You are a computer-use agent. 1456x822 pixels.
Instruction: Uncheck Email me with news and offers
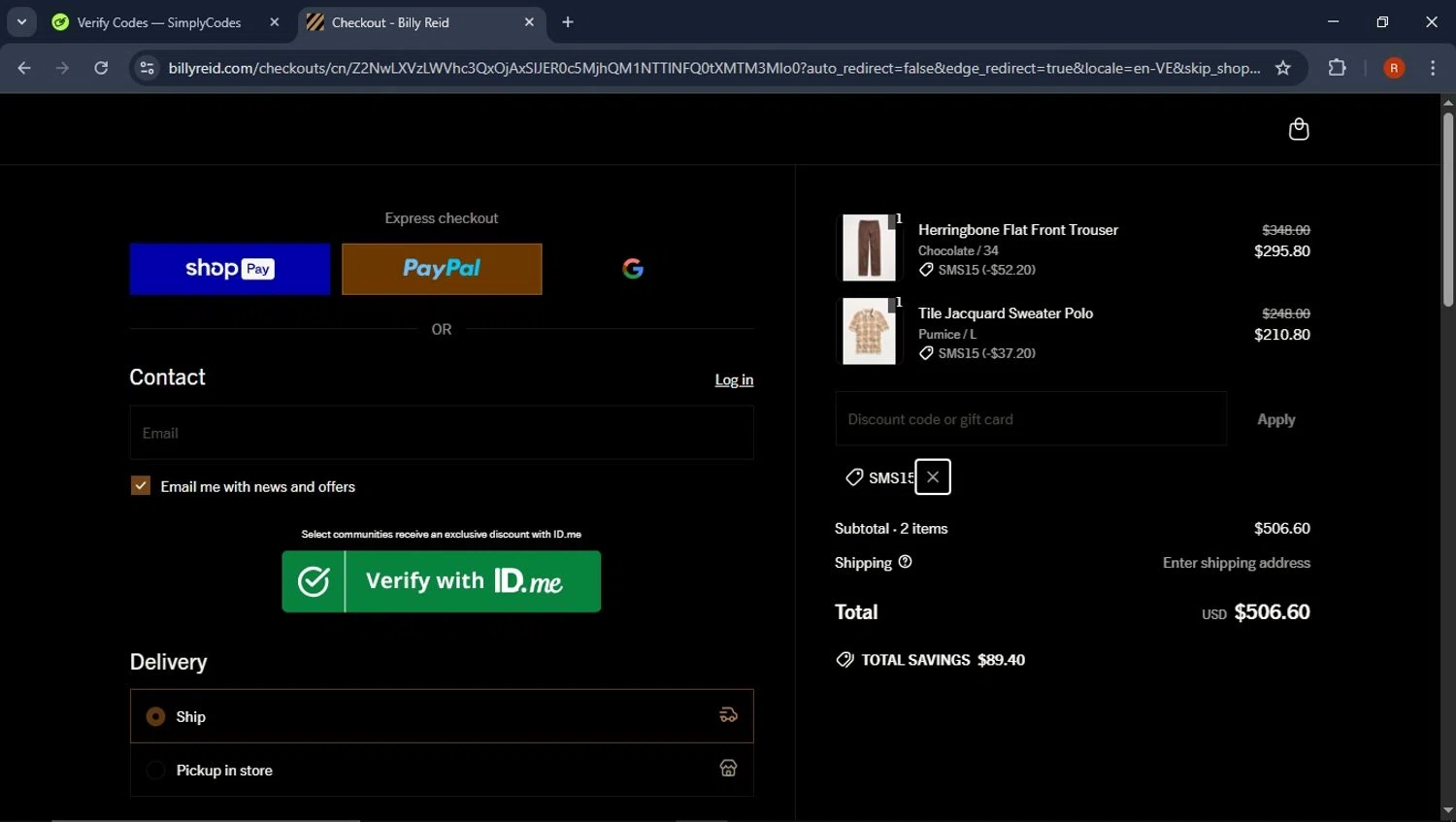(141, 486)
